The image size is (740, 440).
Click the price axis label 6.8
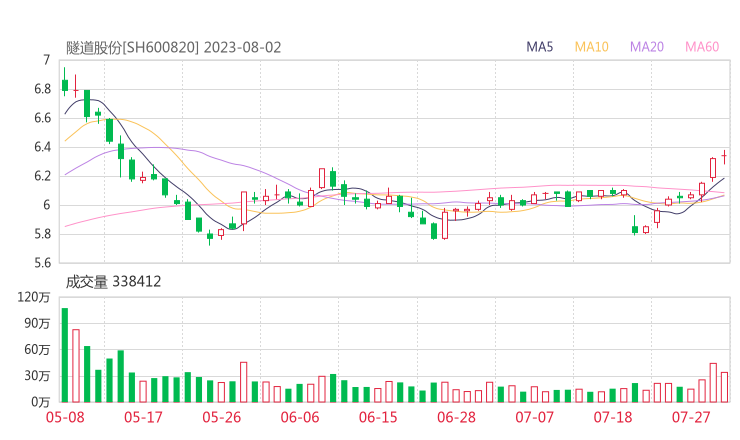point(42,89)
